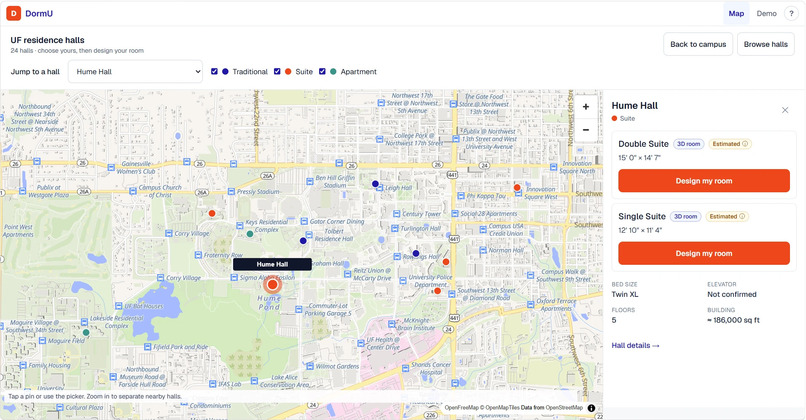
Task: Select the teal pin at Lakeside Residential Complex
Action: pos(86,333)
